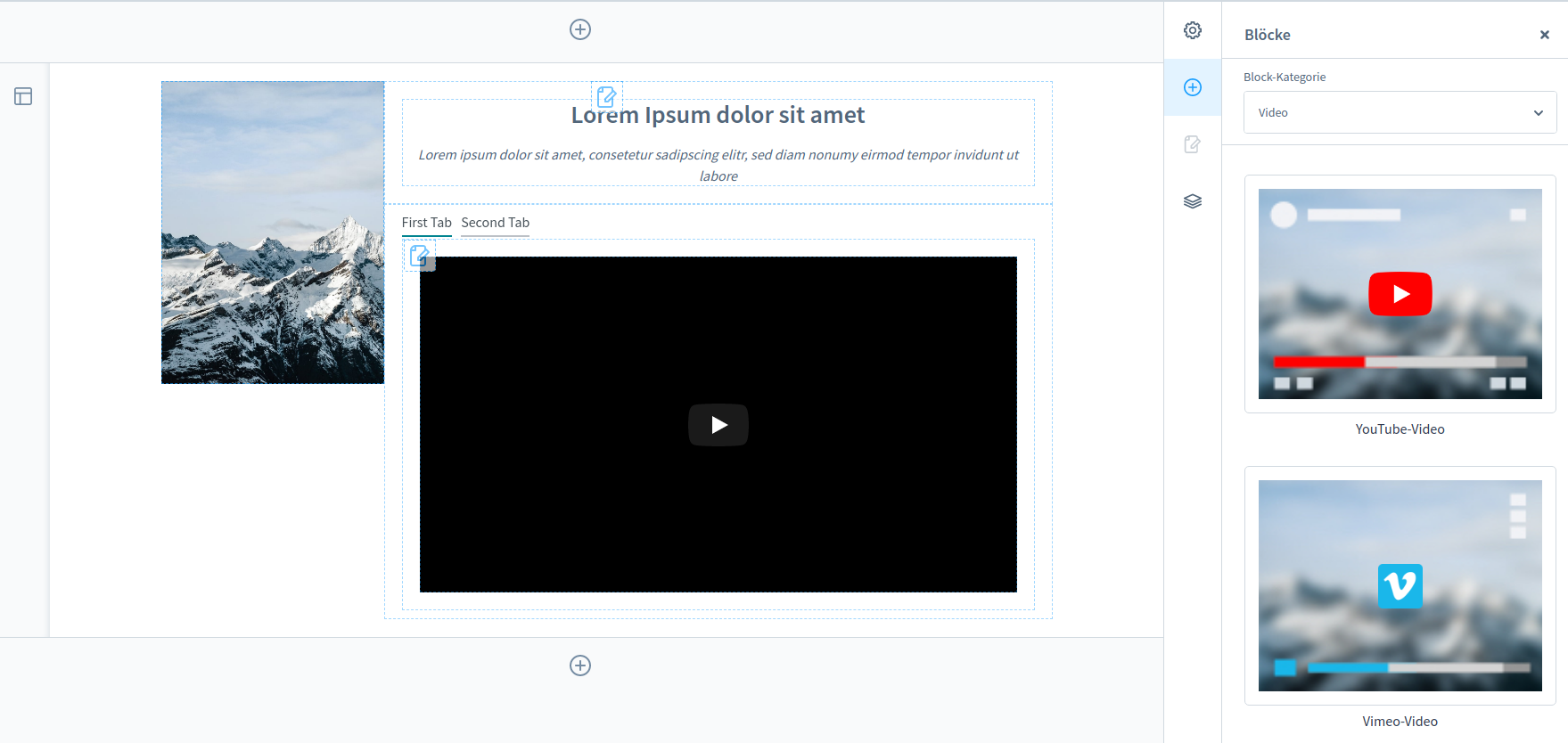Click the pencil edit icon in sidebar
This screenshot has width=1568, height=743.
coord(1193,144)
